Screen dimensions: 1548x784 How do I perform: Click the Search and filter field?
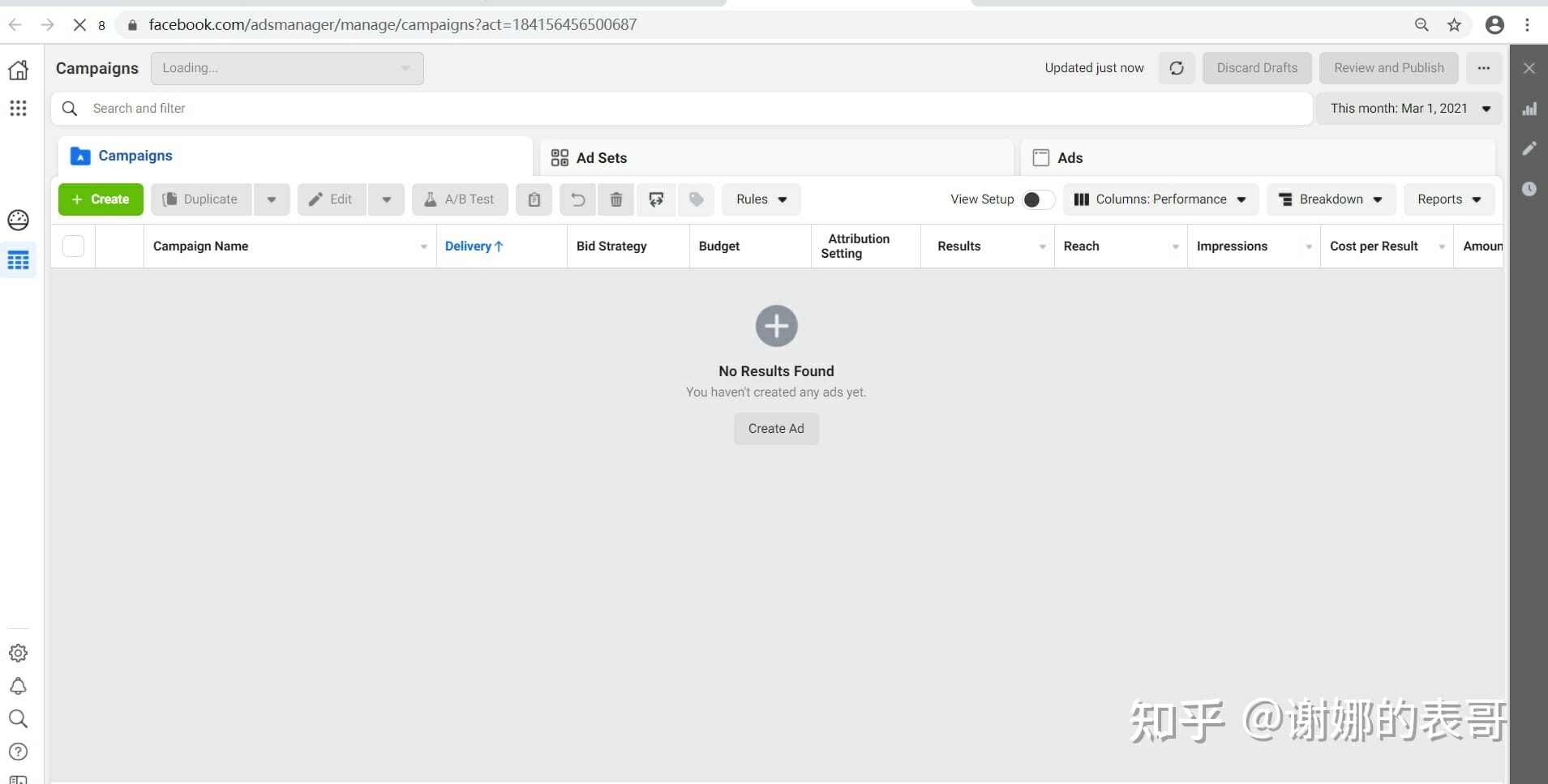click(682, 109)
